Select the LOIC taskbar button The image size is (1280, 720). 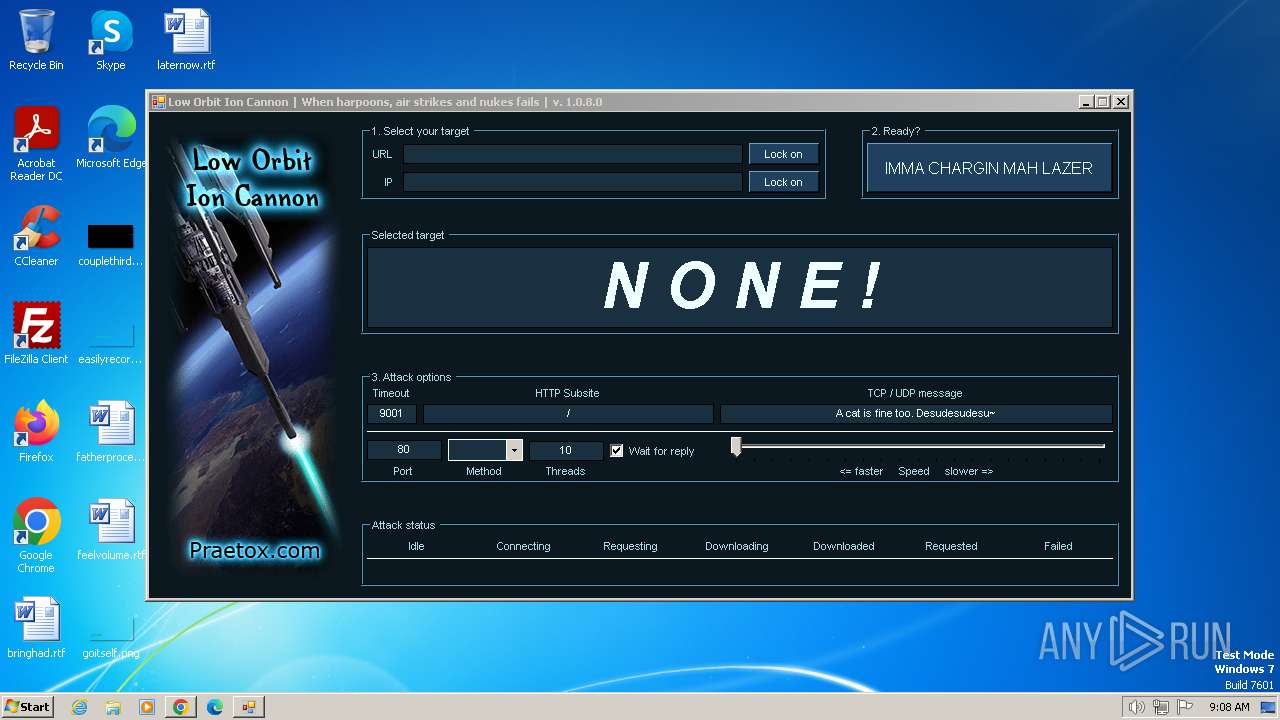(x=249, y=707)
